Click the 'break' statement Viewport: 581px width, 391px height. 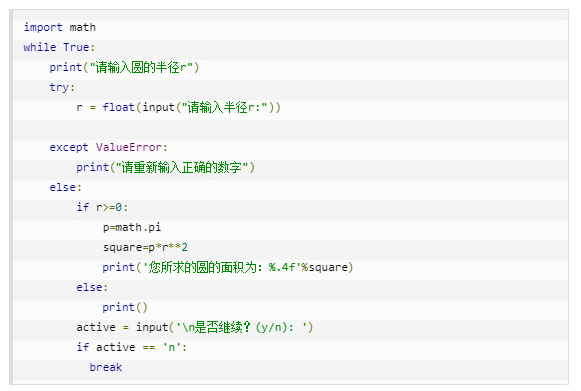pyautogui.click(x=106, y=368)
